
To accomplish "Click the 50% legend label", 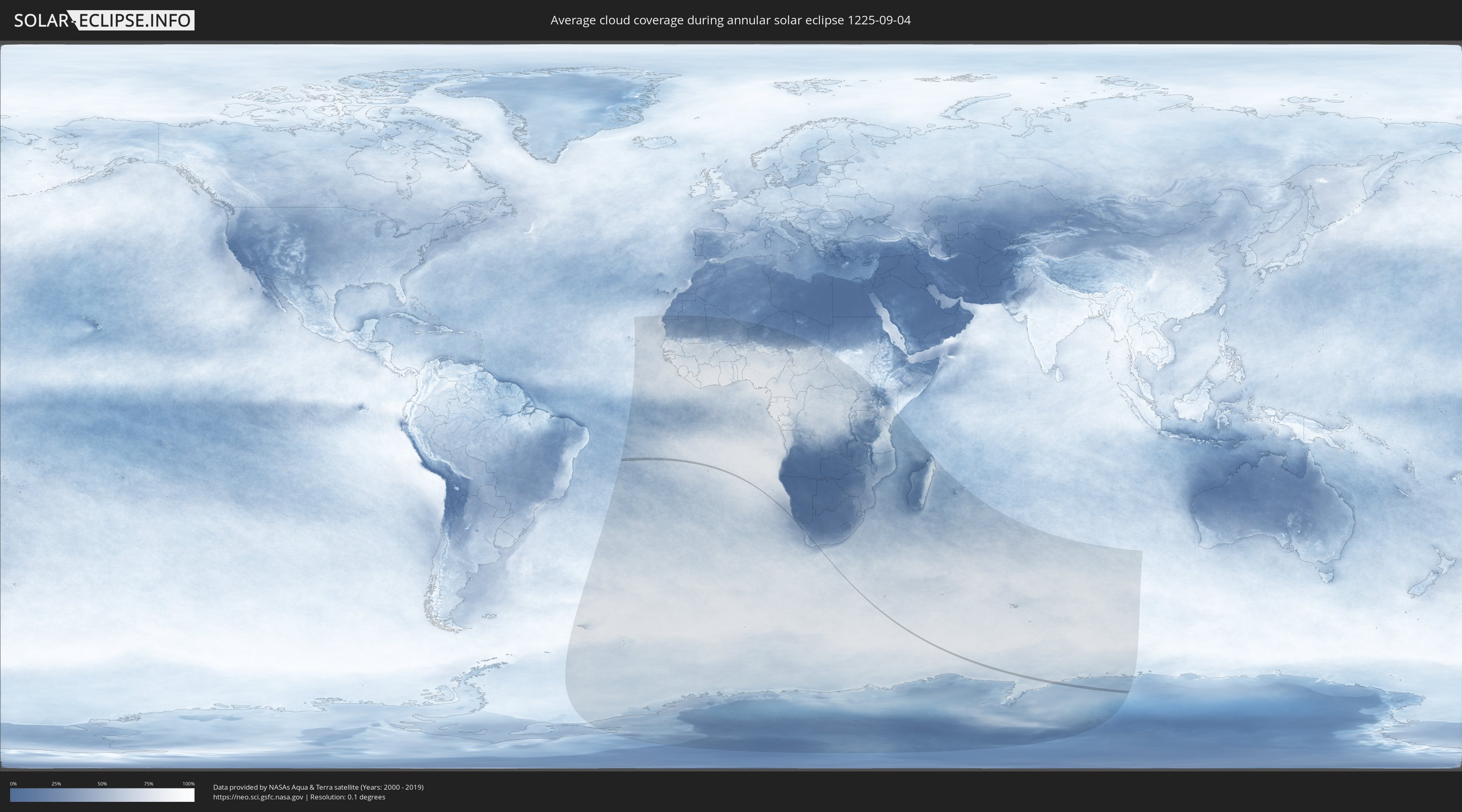I will point(102,784).
